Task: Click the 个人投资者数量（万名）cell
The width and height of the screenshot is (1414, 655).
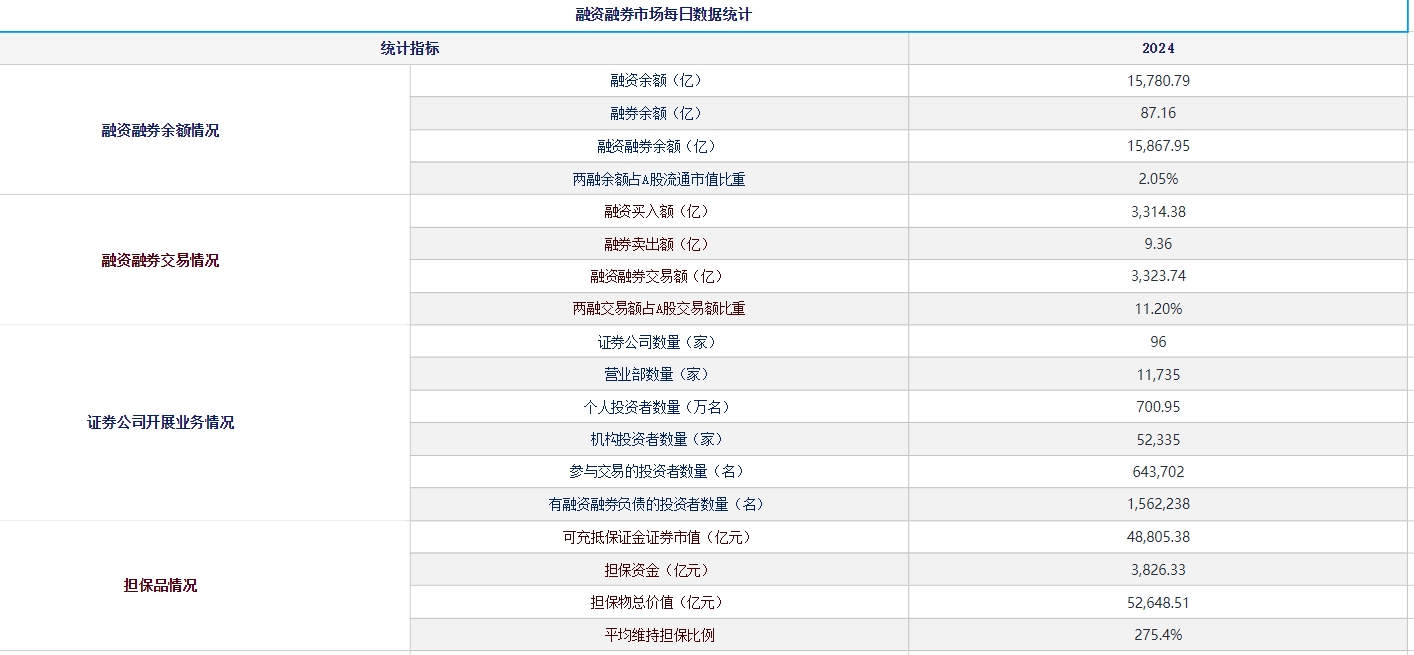Action: 660,406
